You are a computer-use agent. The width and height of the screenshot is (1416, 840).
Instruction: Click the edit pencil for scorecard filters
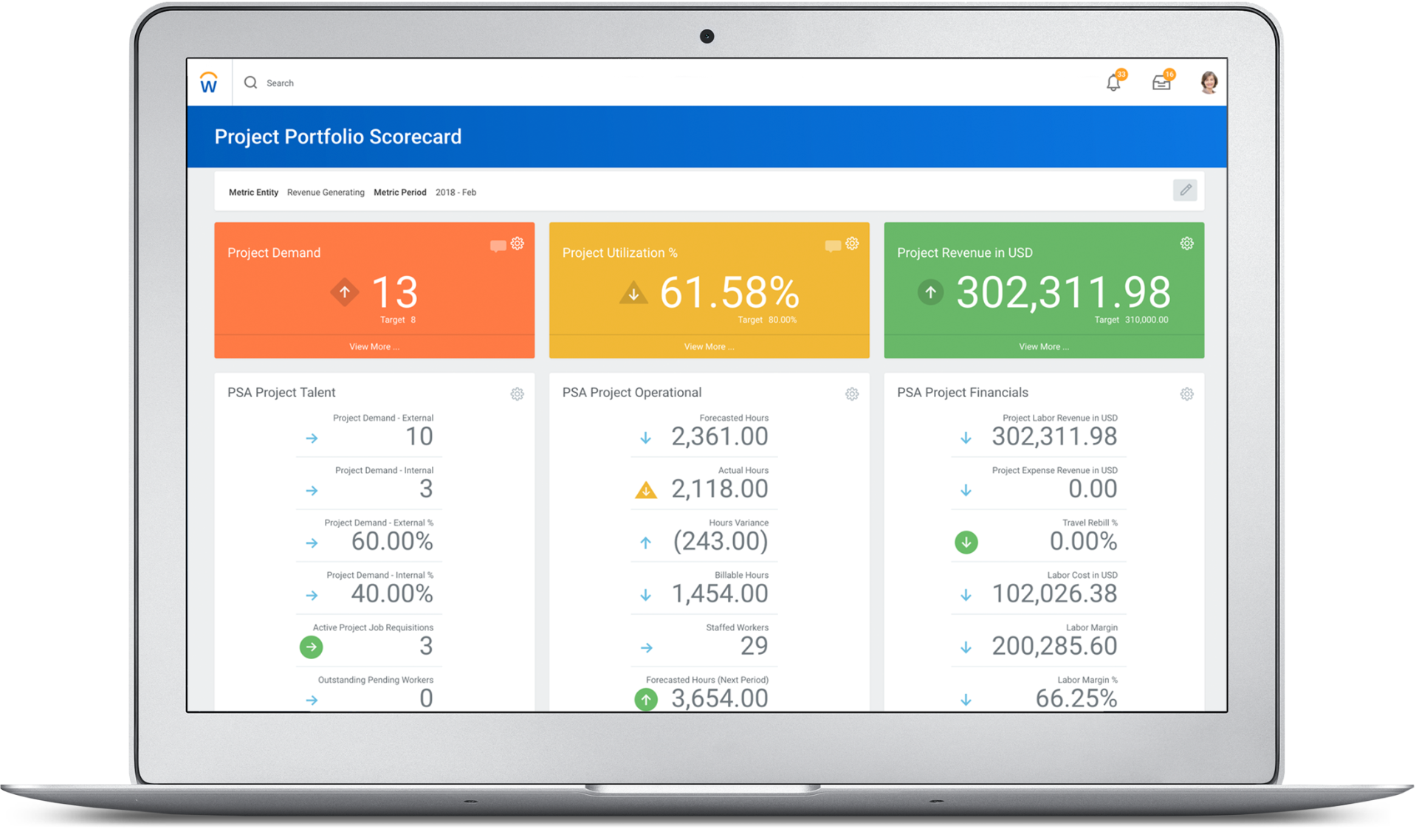point(1186,190)
